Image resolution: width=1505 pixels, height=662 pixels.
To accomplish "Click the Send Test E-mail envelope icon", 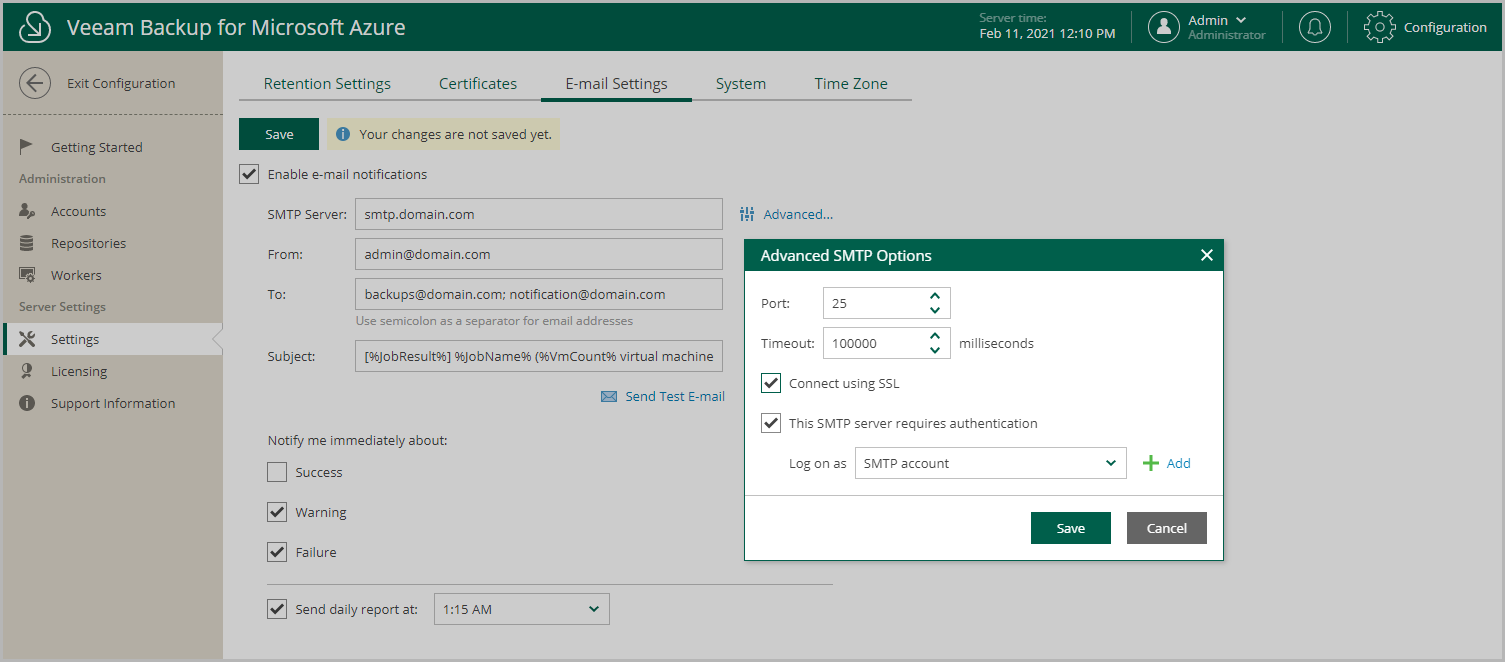I will click(x=609, y=397).
